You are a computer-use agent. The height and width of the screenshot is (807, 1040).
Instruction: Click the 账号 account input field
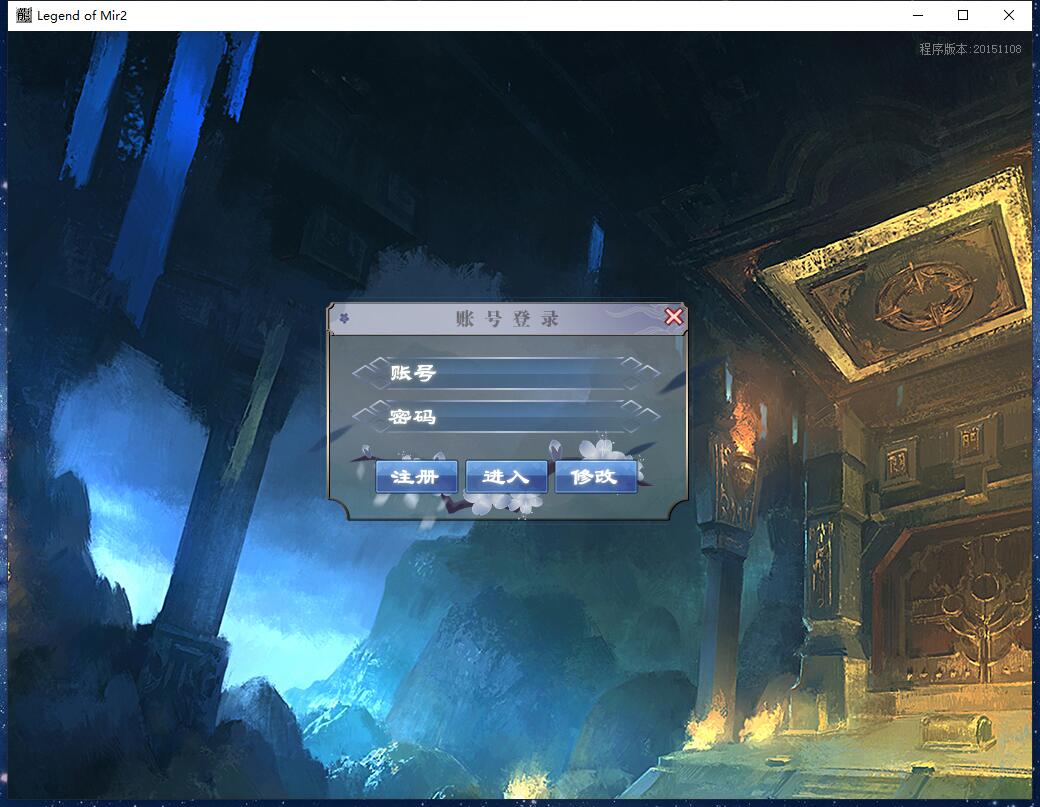point(506,373)
